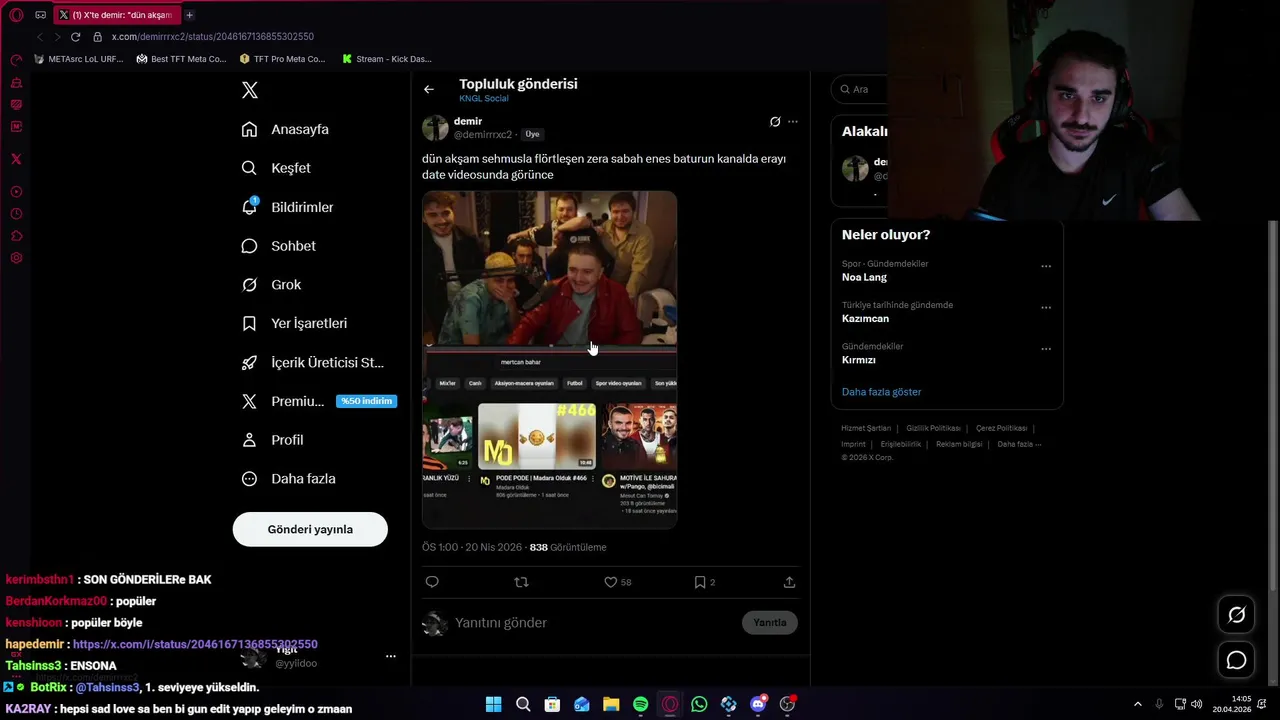Screen dimensions: 1280x720
Task: Open the Hizmet Şartları link
Action: click(866, 428)
